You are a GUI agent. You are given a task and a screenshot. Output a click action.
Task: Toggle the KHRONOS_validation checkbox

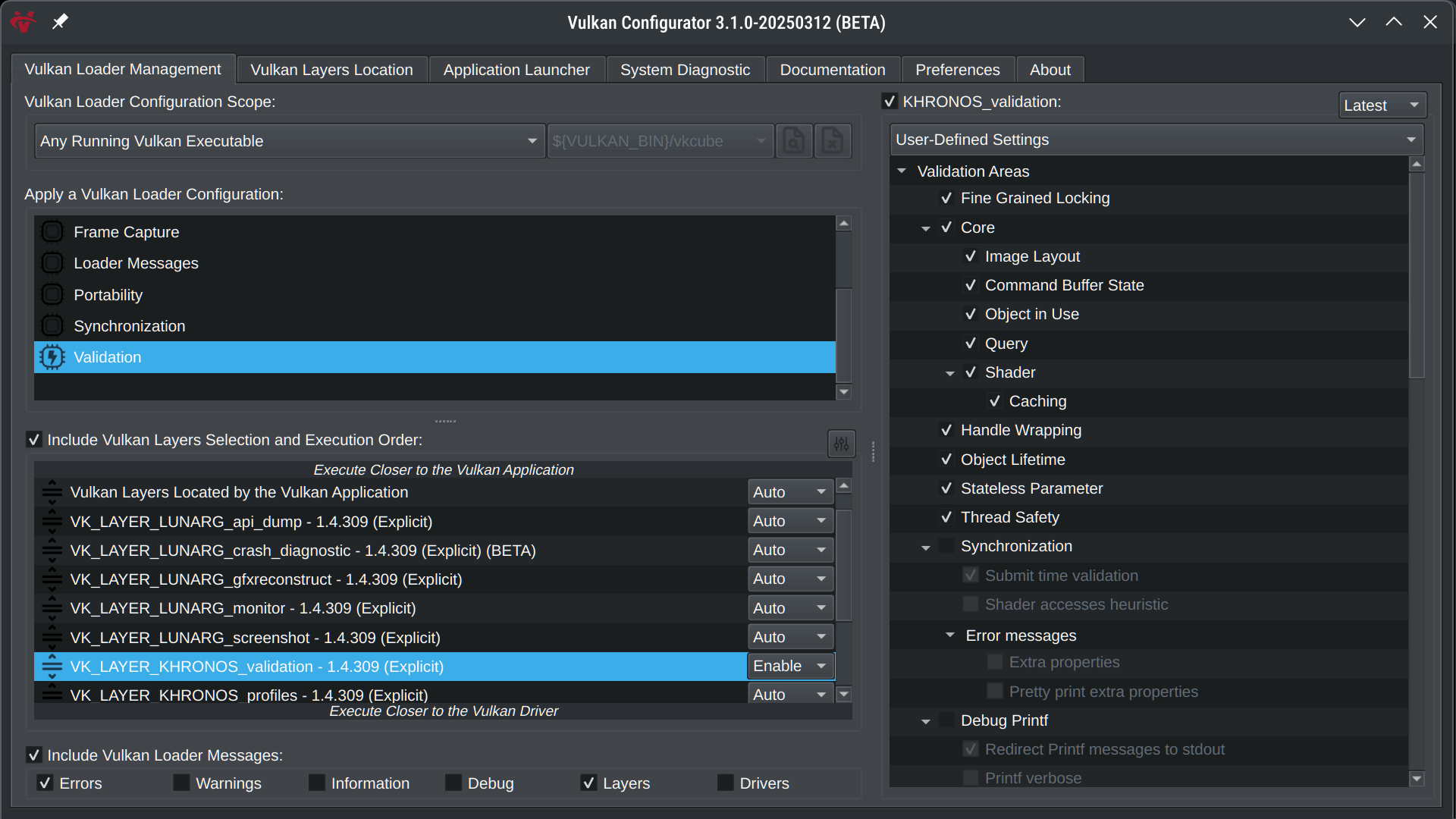click(890, 102)
